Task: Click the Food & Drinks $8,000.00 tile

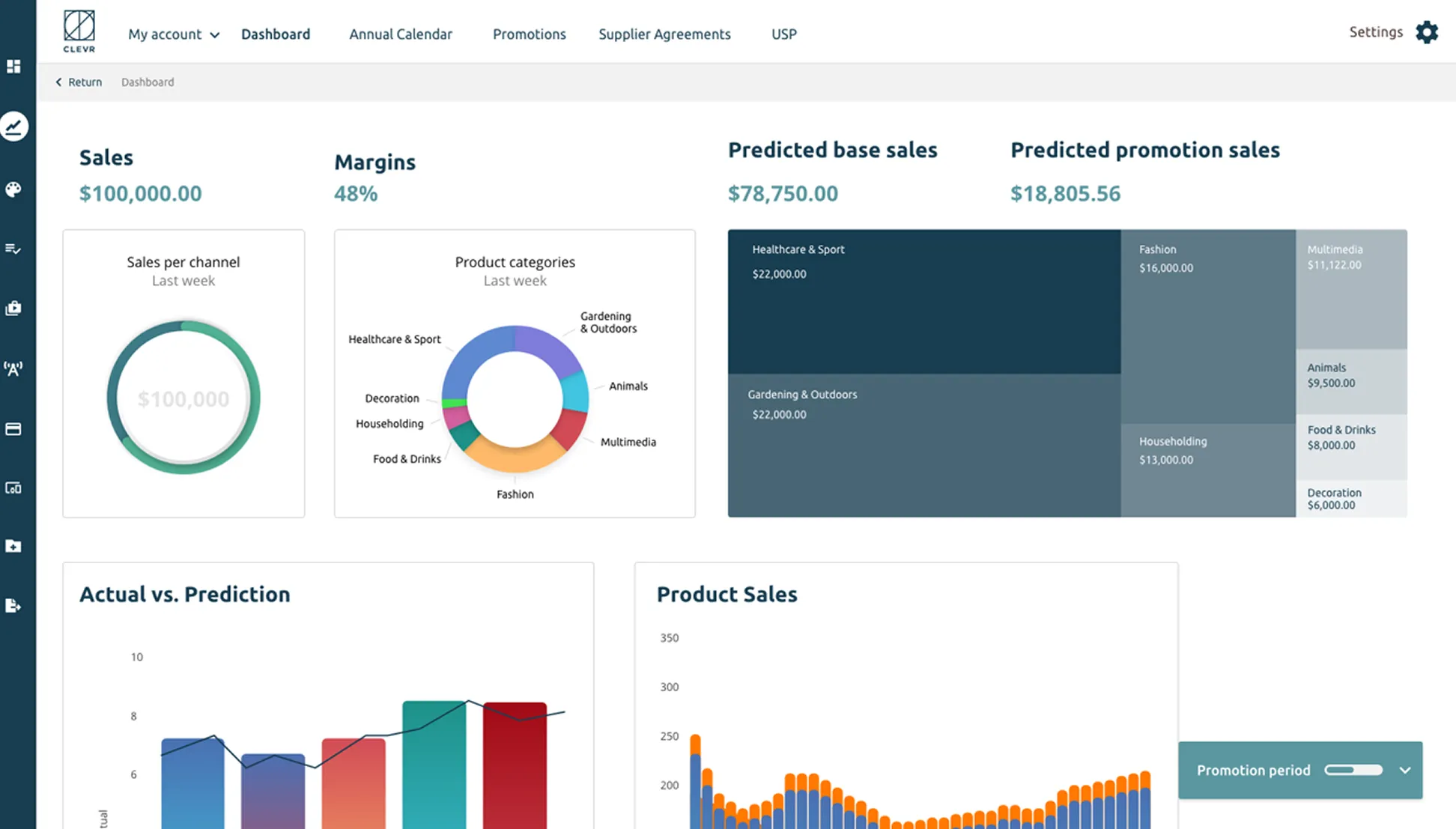Action: tap(1351, 447)
